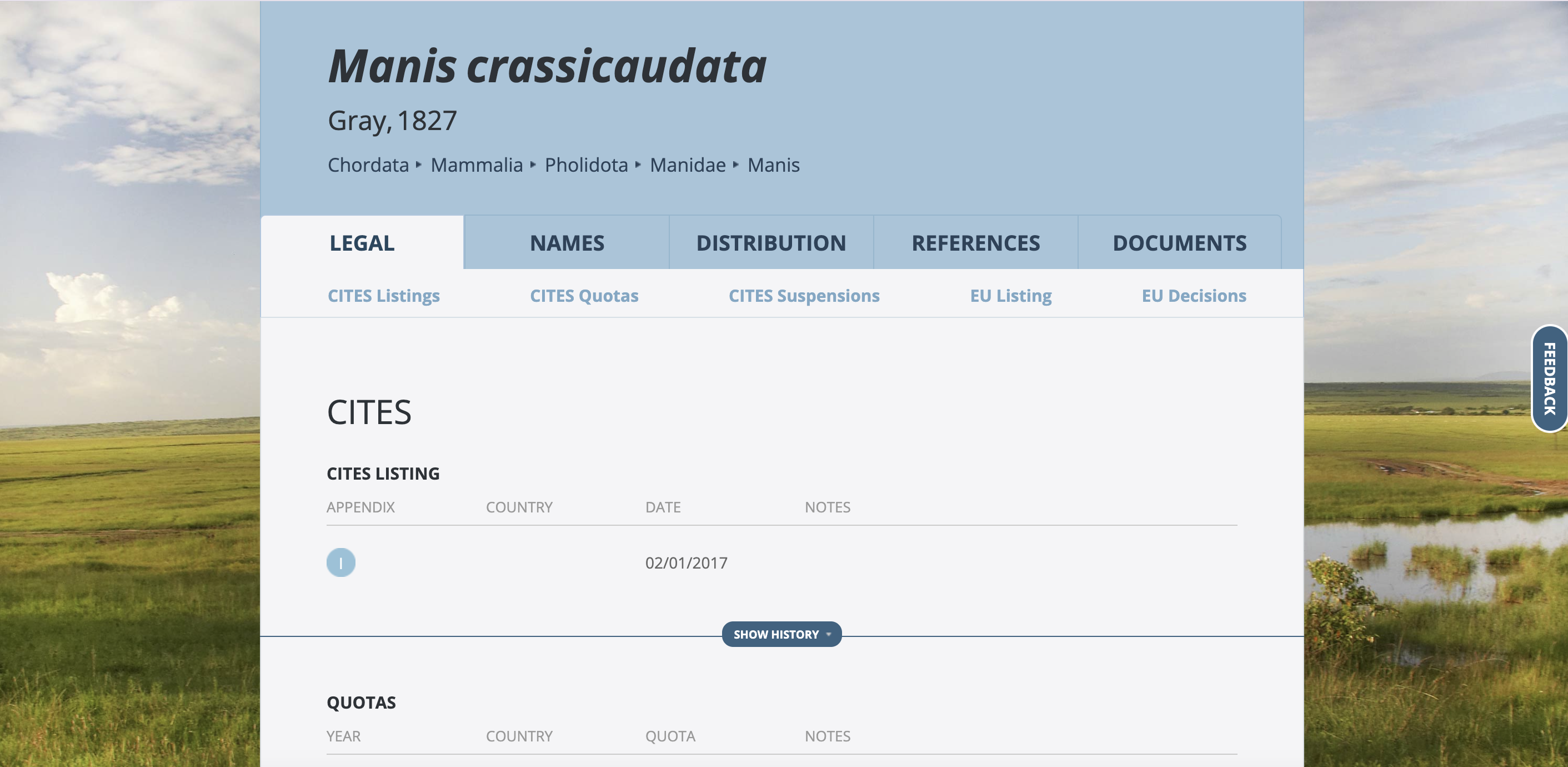Image resolution: width=1568 pixels, height=767 pixels.
Task: Select the Legal tab
Action: 362,243
